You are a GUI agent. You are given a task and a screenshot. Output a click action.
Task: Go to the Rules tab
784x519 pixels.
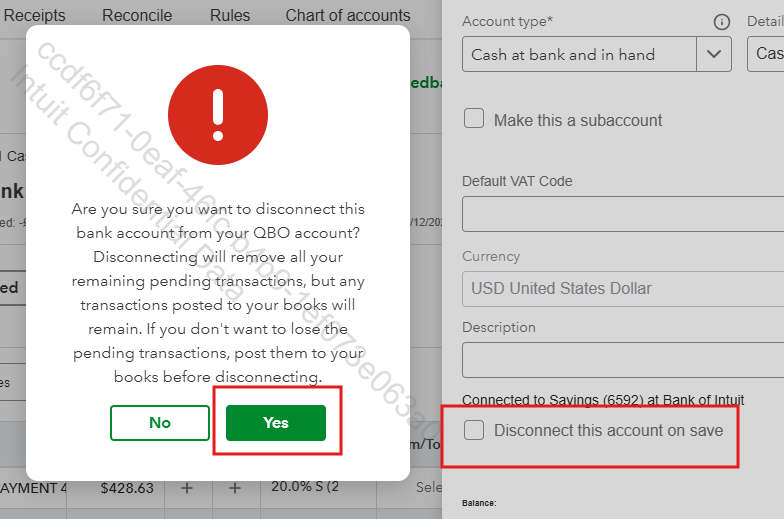(230, 15)
